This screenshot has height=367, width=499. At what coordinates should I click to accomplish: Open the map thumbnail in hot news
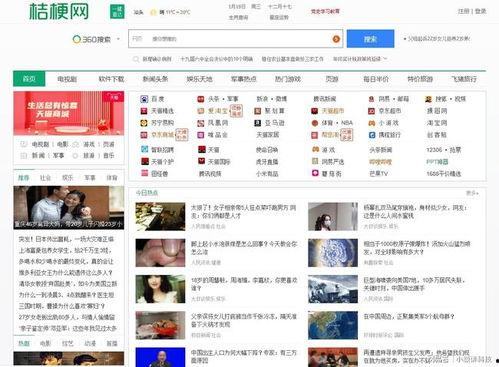pos(333,325)
